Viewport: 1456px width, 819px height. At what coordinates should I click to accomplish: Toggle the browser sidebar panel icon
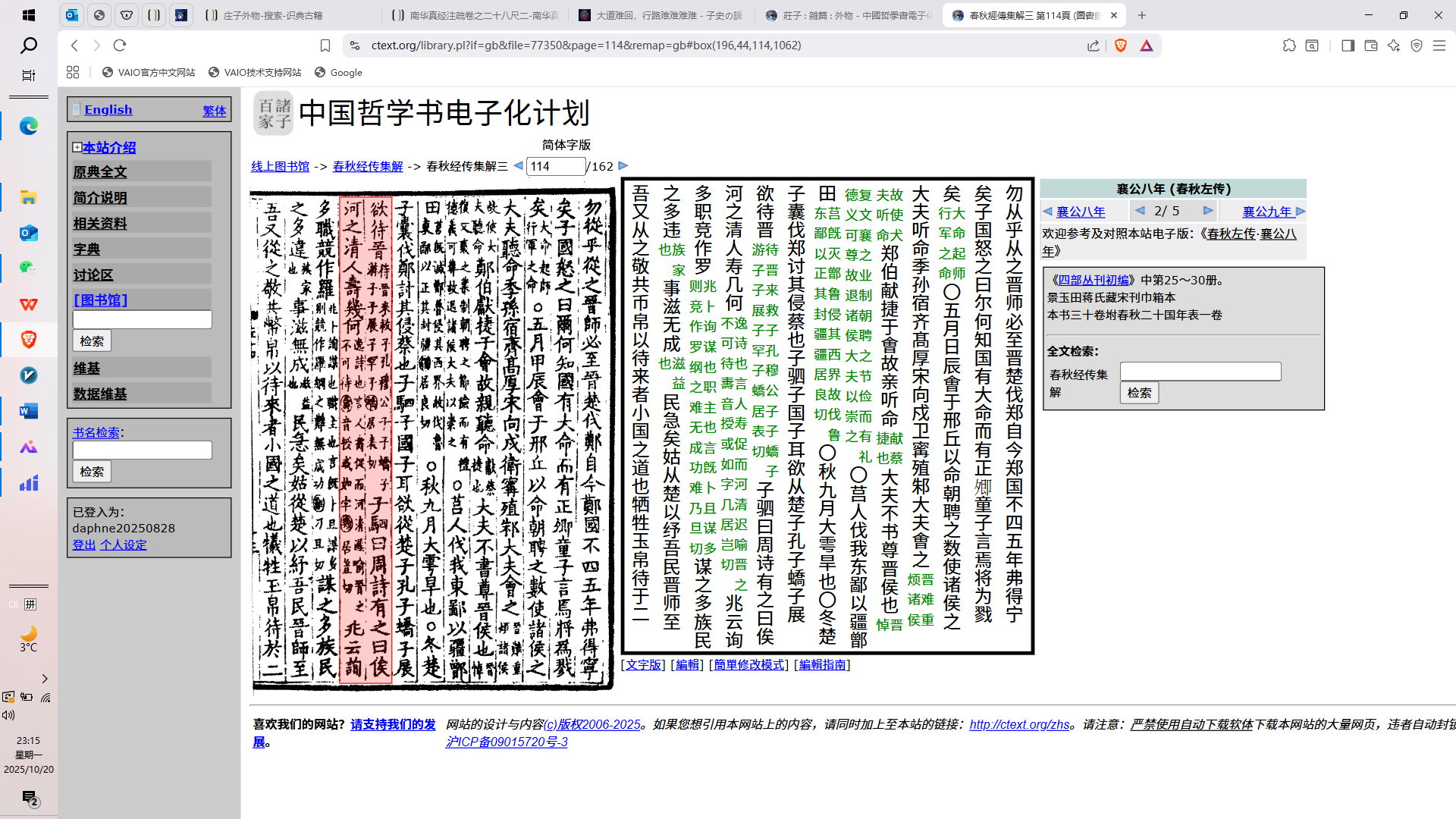[1348, 45]
